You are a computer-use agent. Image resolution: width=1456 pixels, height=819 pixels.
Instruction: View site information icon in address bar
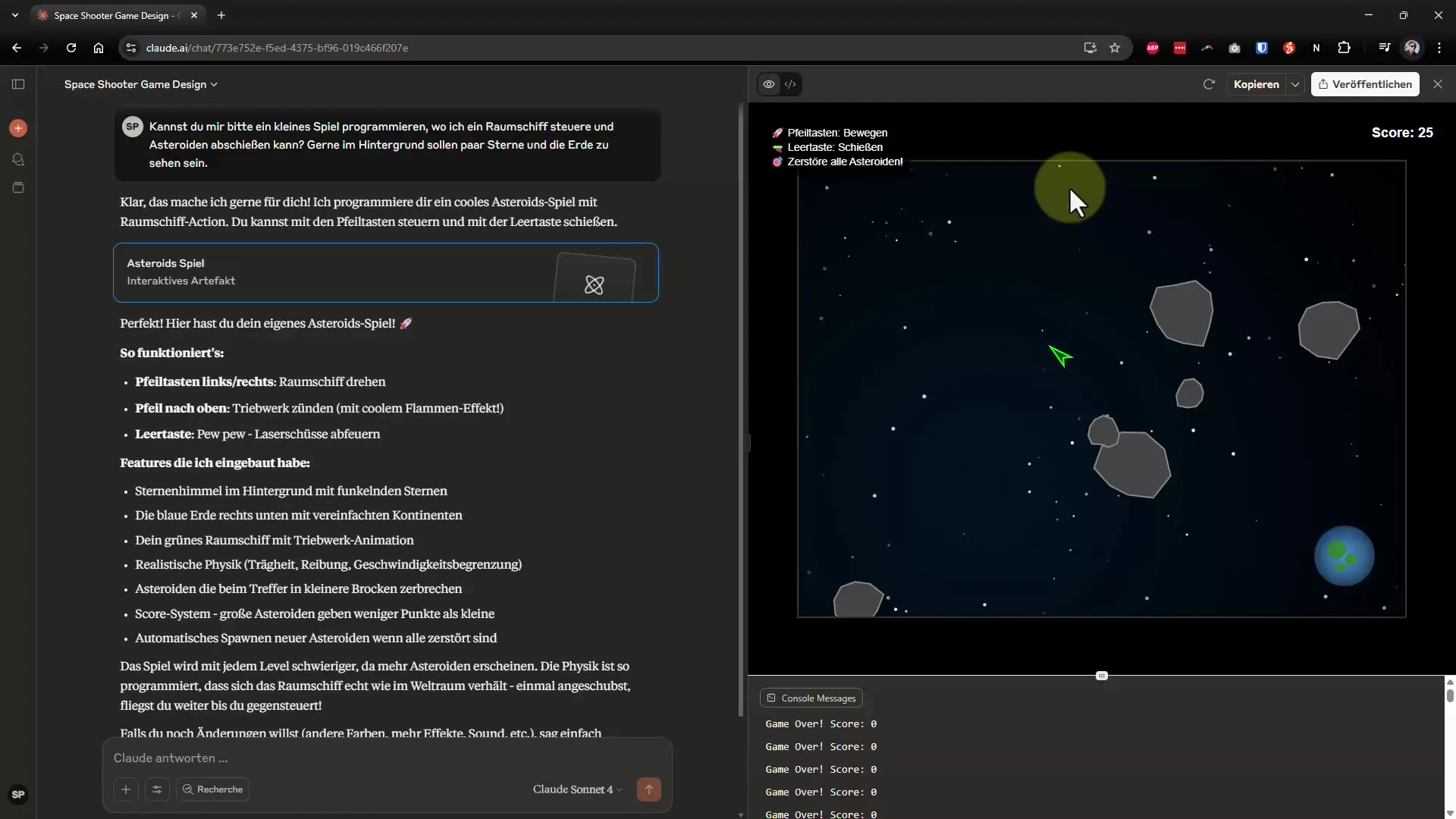tap(130, 48)
